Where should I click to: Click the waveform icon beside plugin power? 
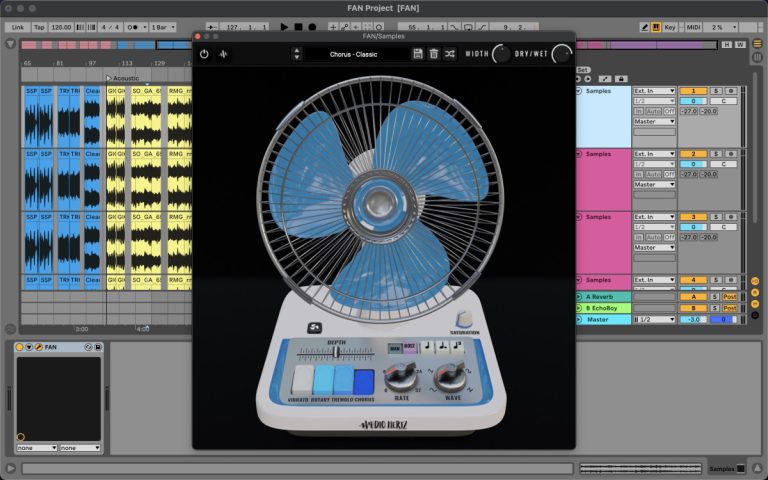point(223,54)
